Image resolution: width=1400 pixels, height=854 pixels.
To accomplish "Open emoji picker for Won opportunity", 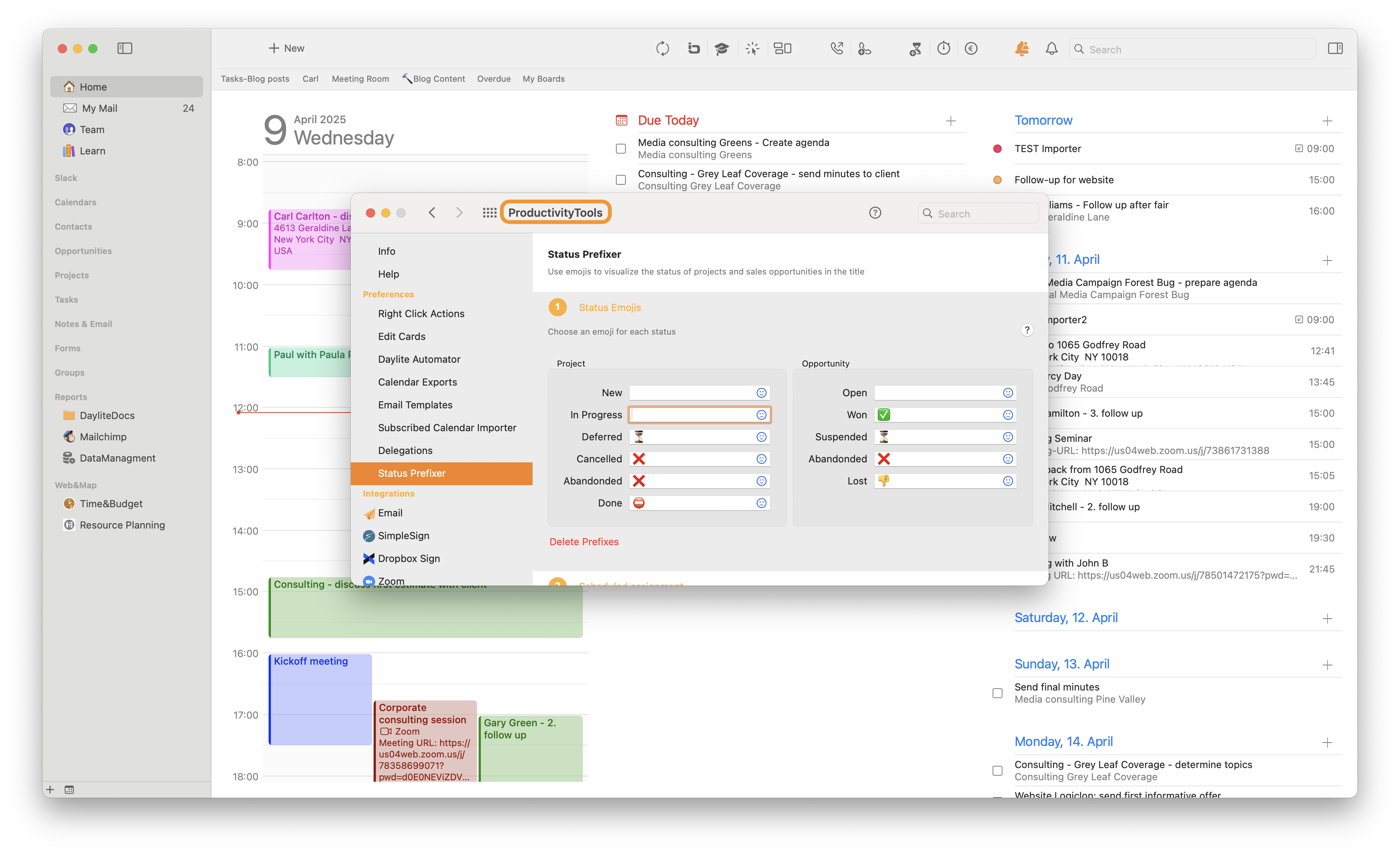I will click(x=1008, y=415).
